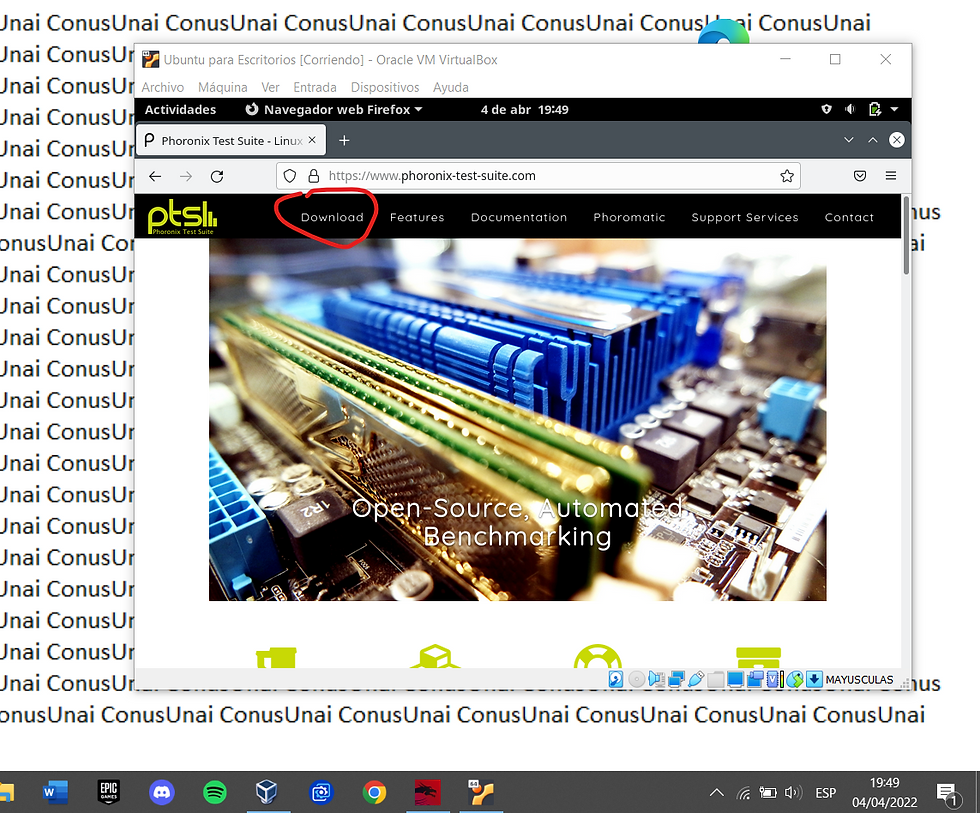
Task: Open the tracking protection shield in address bar
Action: [289, 176]
